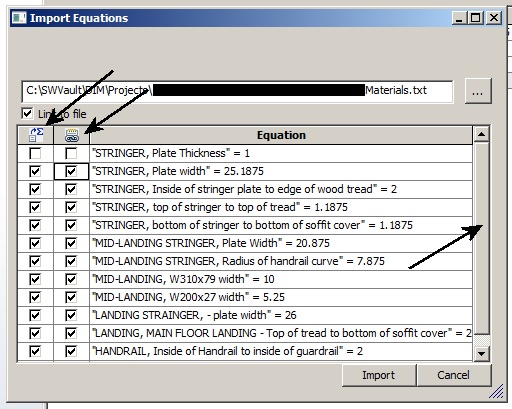Uncheck import box for HANDRAIL Inside of Handrail row

coord(35,351)
